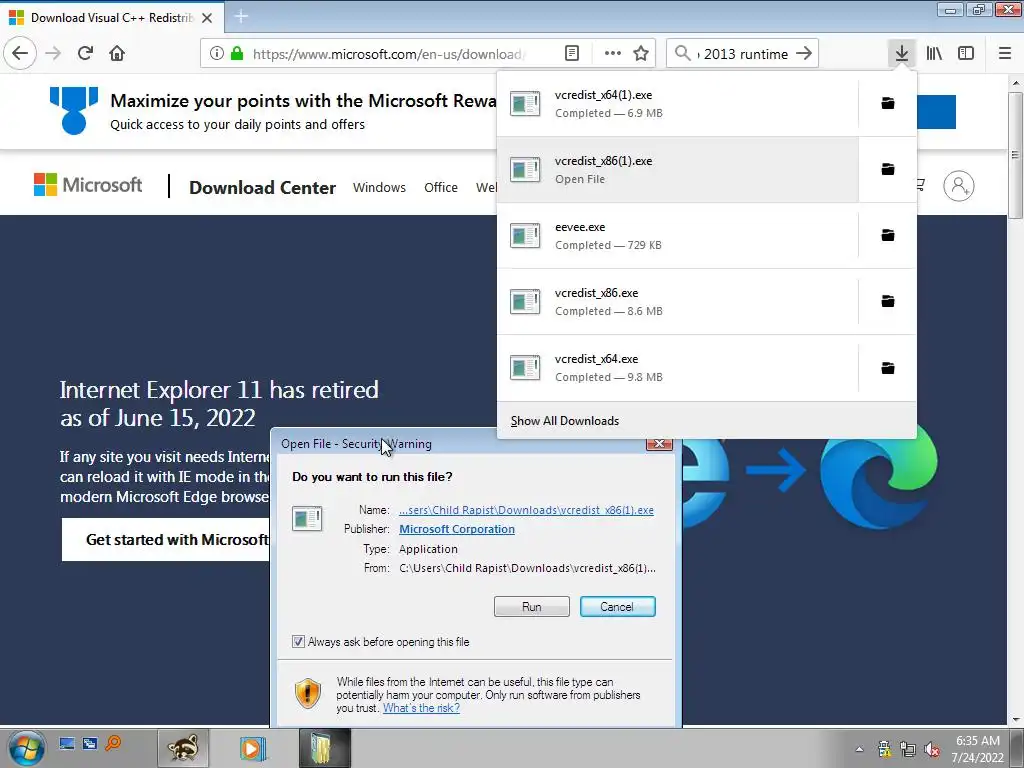Click the muted volume tray icon
Viewport: 1024px width, 768px height.
point(932,749)
